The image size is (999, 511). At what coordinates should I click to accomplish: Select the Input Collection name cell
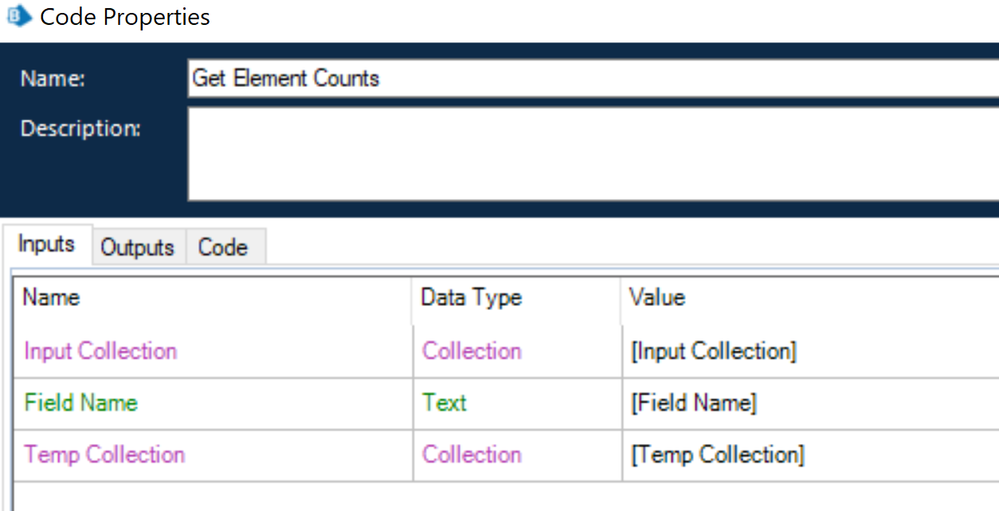coord(101,351)
